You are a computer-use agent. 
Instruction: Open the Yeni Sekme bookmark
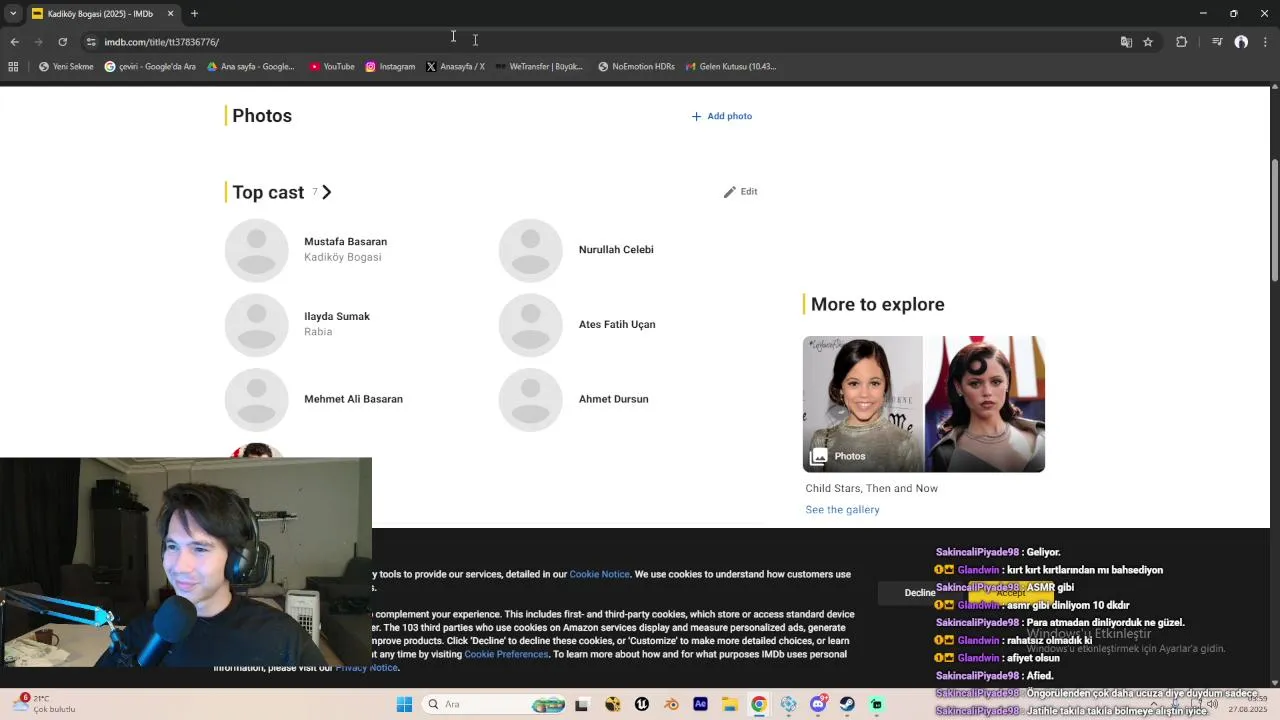[x=66, y=67]
